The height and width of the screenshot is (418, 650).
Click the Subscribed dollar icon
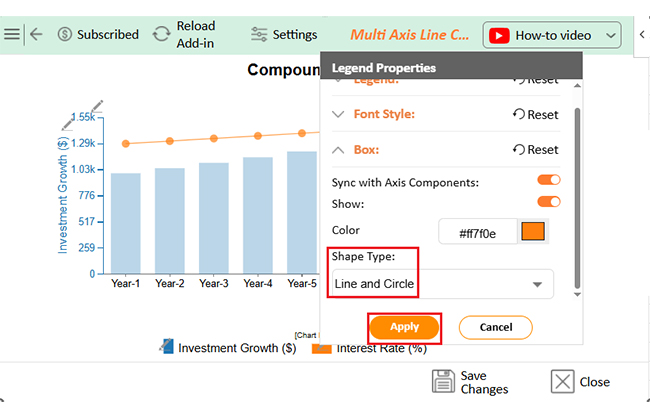point(65,34)
